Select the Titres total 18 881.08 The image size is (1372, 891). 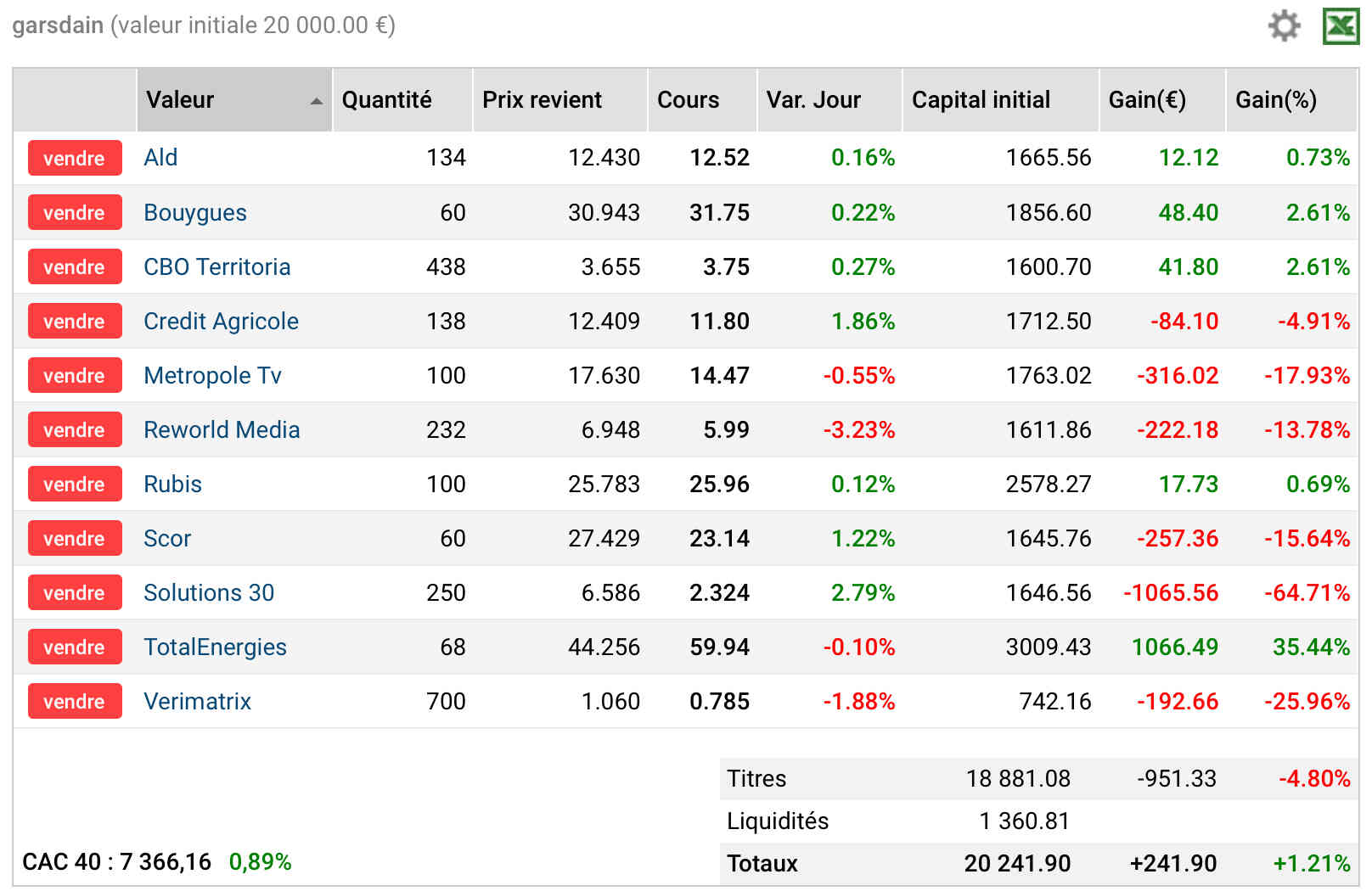point(1018,779)
